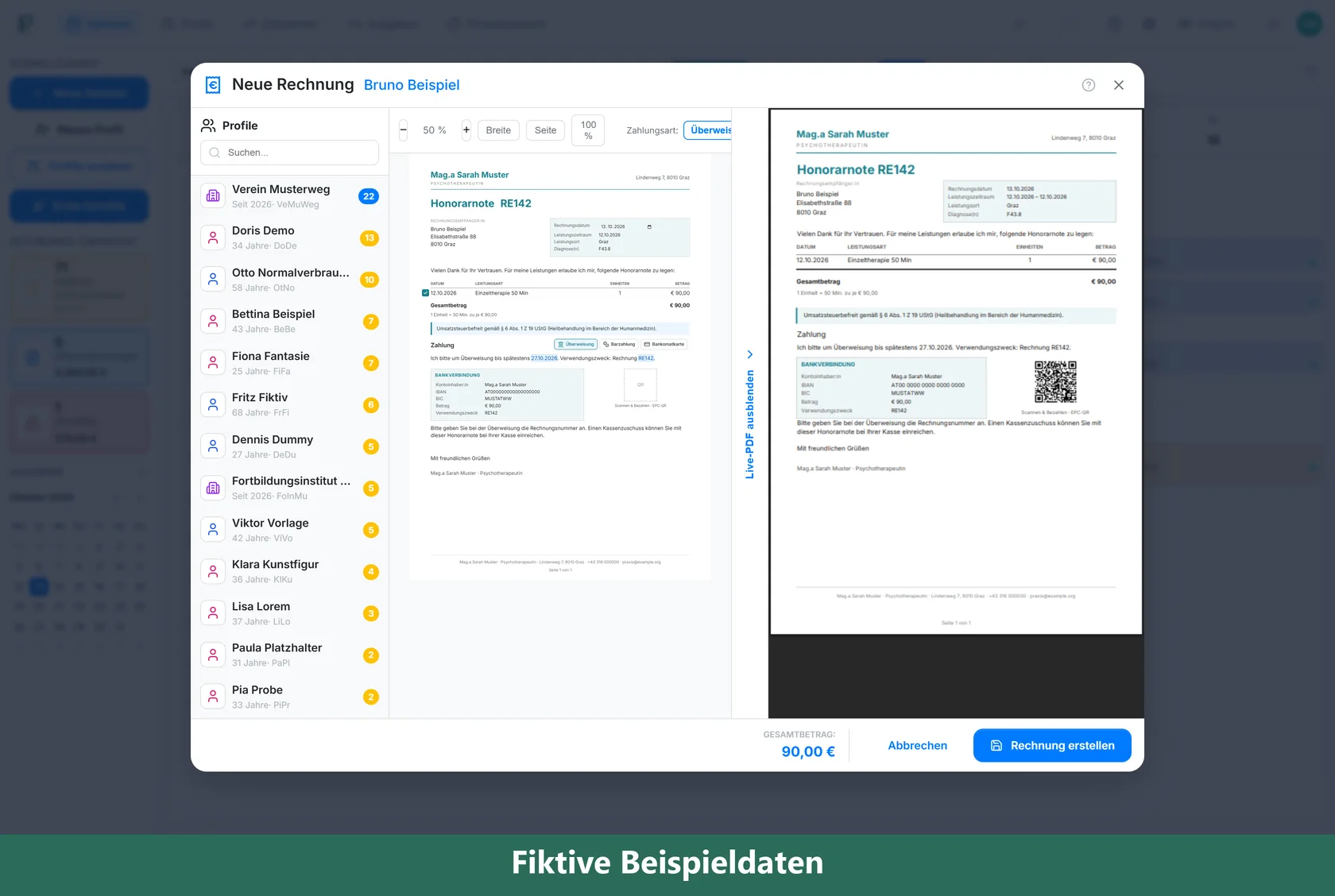This screenshot has height=896, width=1335.
Task: Set zoom to 100 %
Action: (588, 130)
